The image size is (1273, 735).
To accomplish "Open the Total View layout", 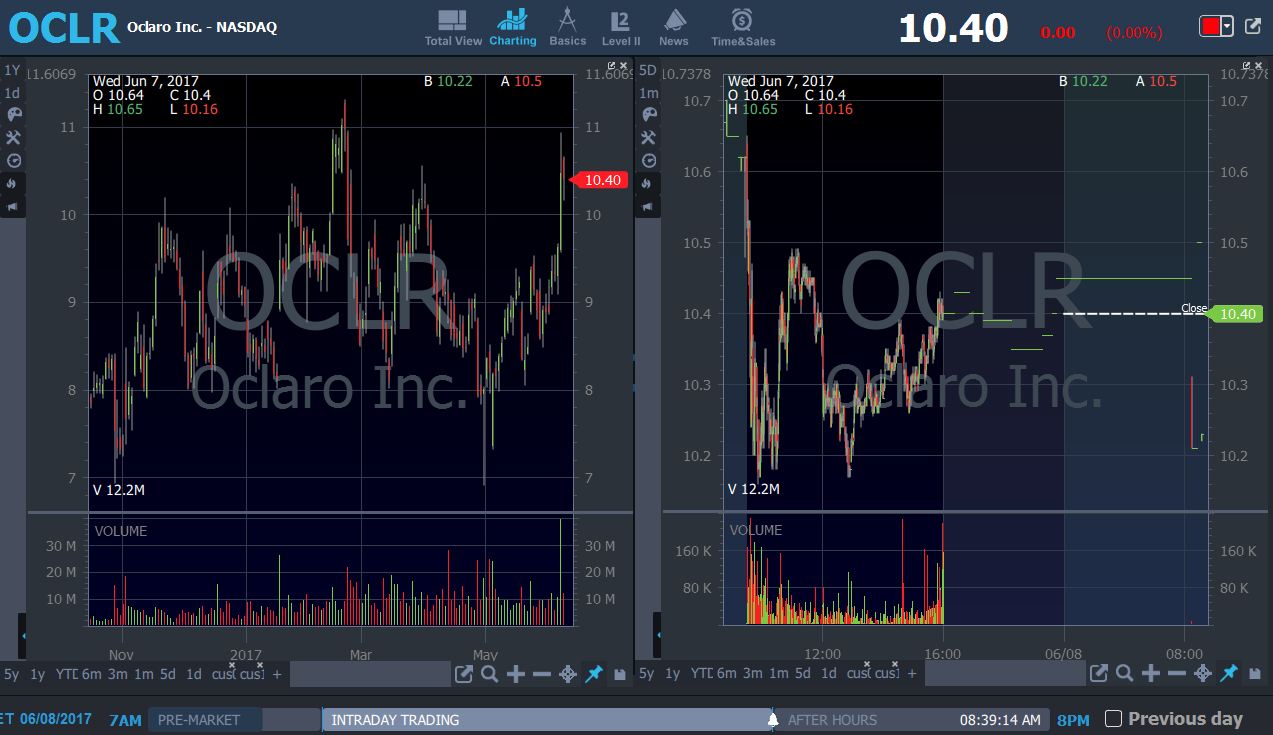I will coord(453,27).
